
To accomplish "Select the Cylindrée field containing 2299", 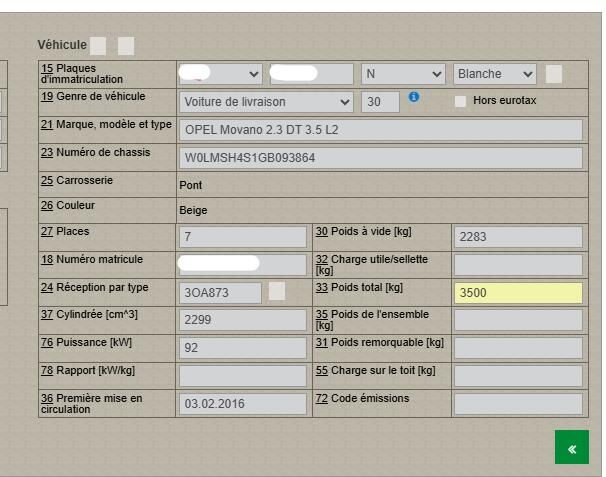I will 242,320.
